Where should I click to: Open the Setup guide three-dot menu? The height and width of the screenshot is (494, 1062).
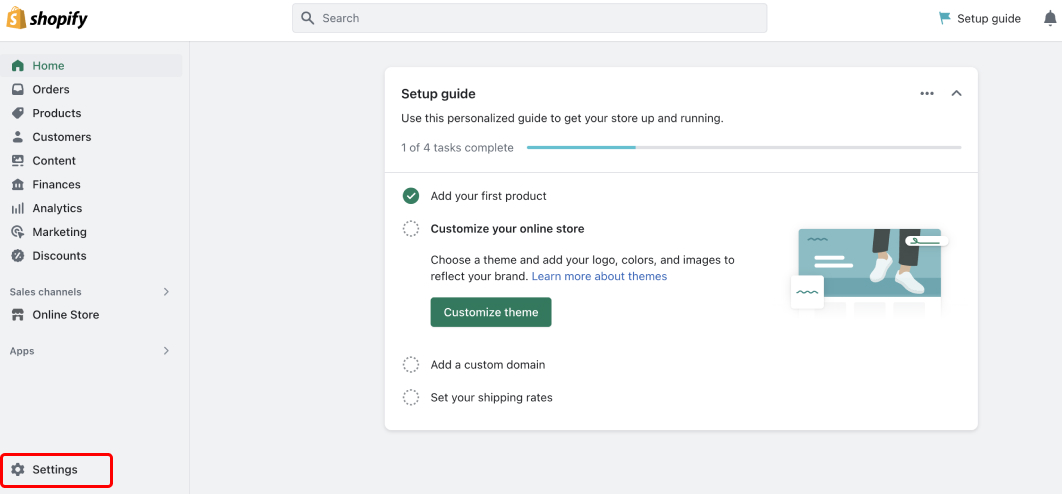tap(927, 94)
